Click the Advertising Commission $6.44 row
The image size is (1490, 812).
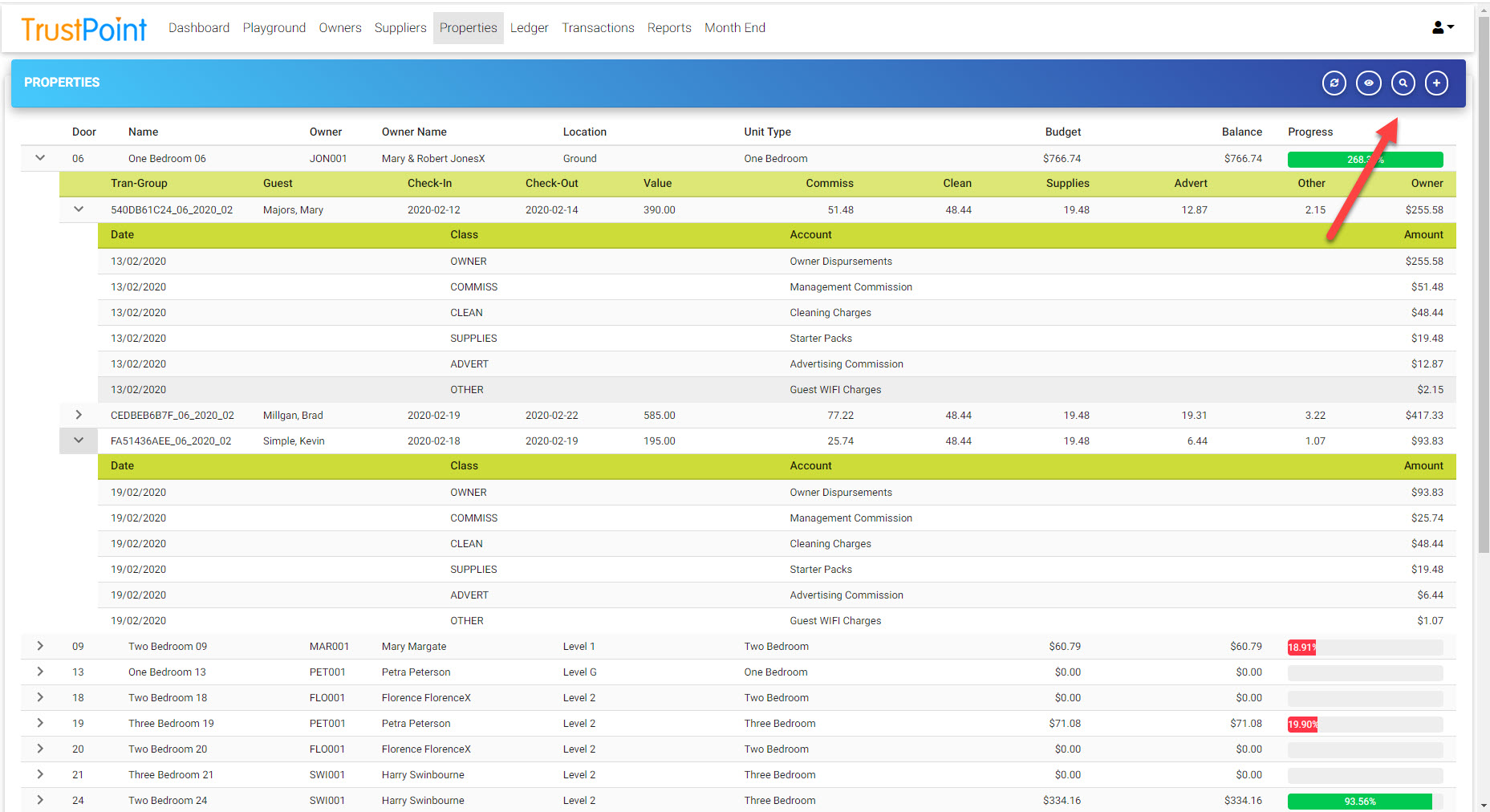pos(777,595)
